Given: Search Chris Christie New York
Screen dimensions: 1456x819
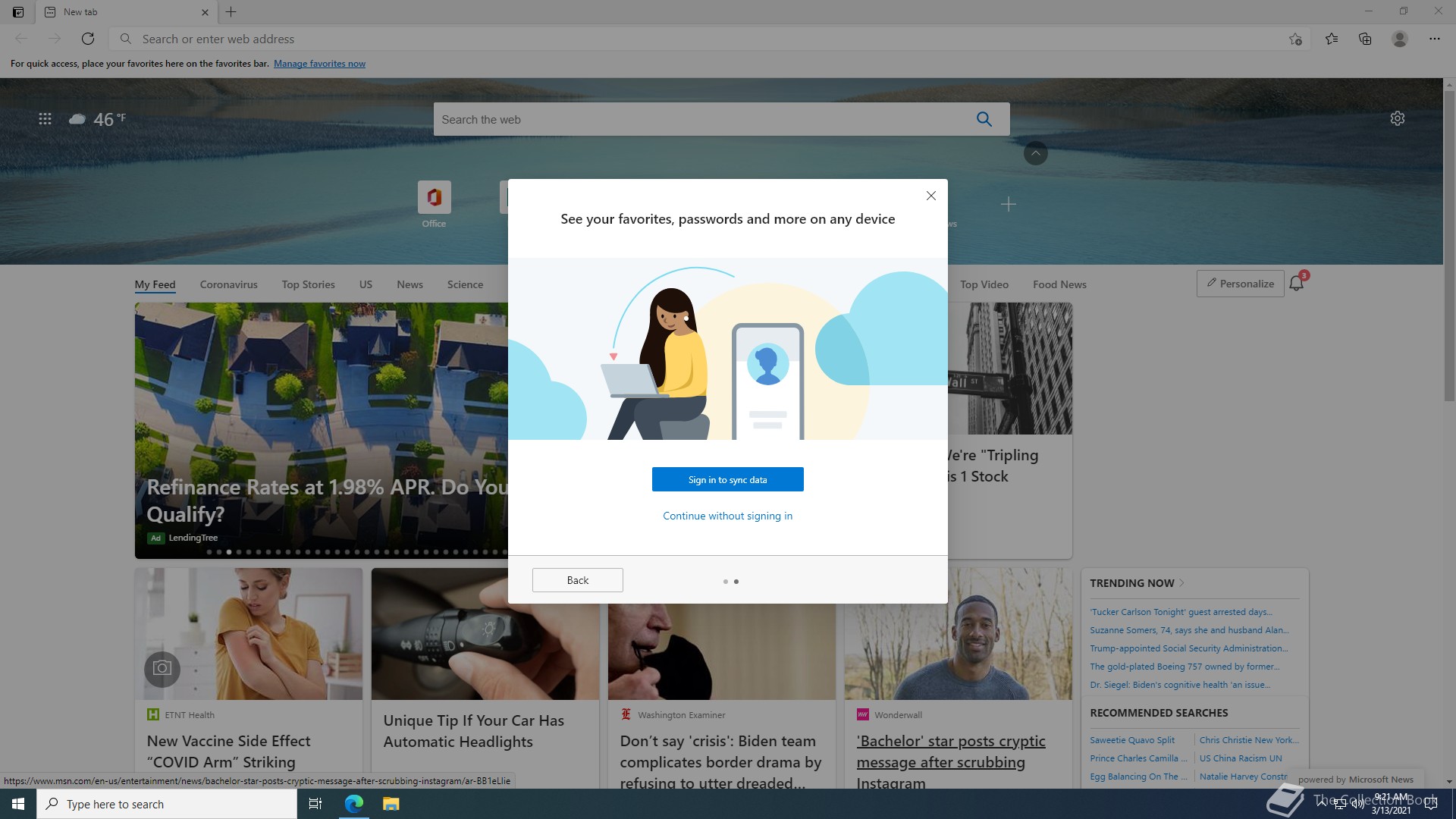Looking at the screenshot, I should point(1248,740).
